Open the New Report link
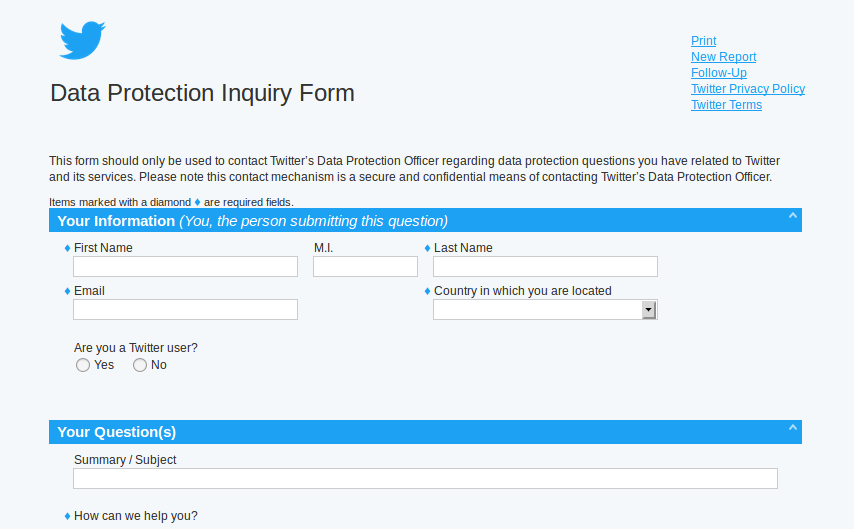Screen dimensions: 854x529 coord(723,57)
